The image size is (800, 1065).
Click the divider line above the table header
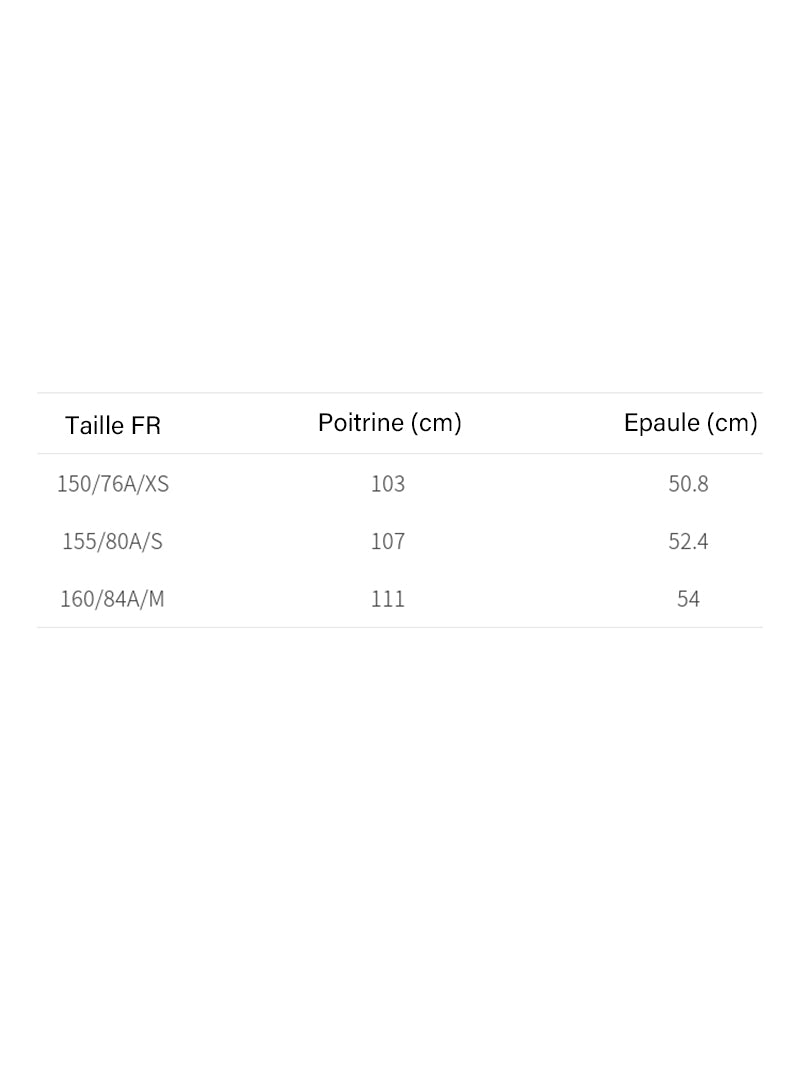click(x=400, y=393)
